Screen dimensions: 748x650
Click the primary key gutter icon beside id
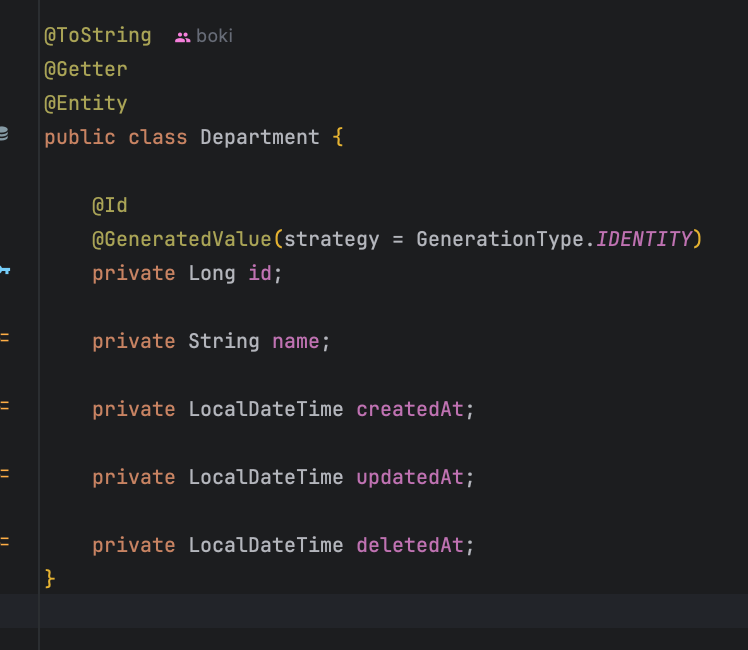[x=4, y=270]
